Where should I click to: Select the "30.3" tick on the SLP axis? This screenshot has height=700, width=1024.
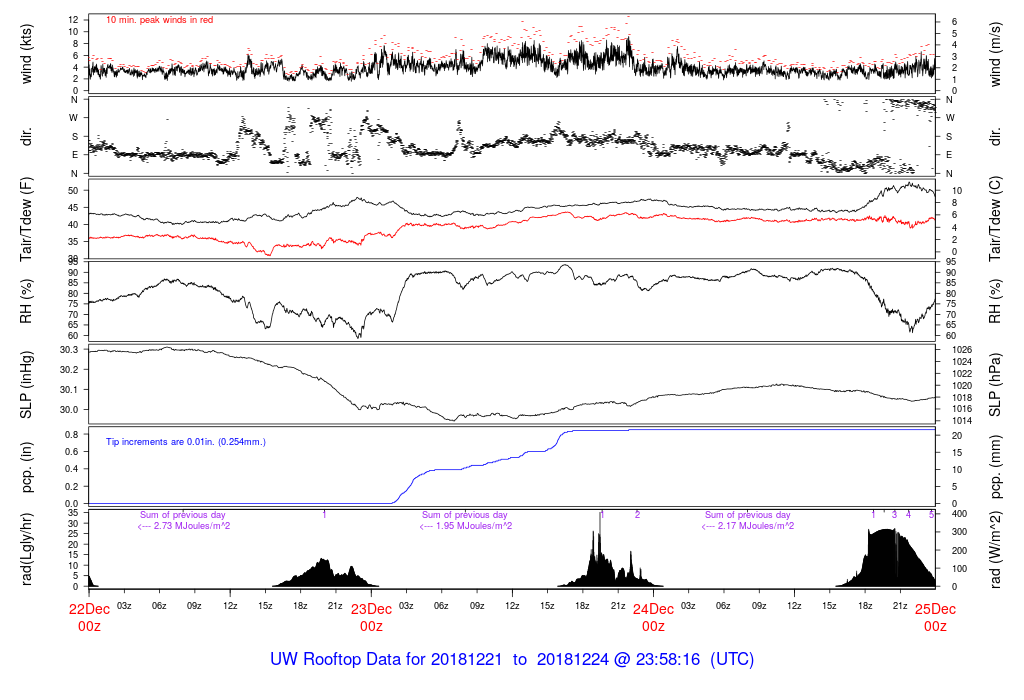pyautogui.click(x=69, y=350)
